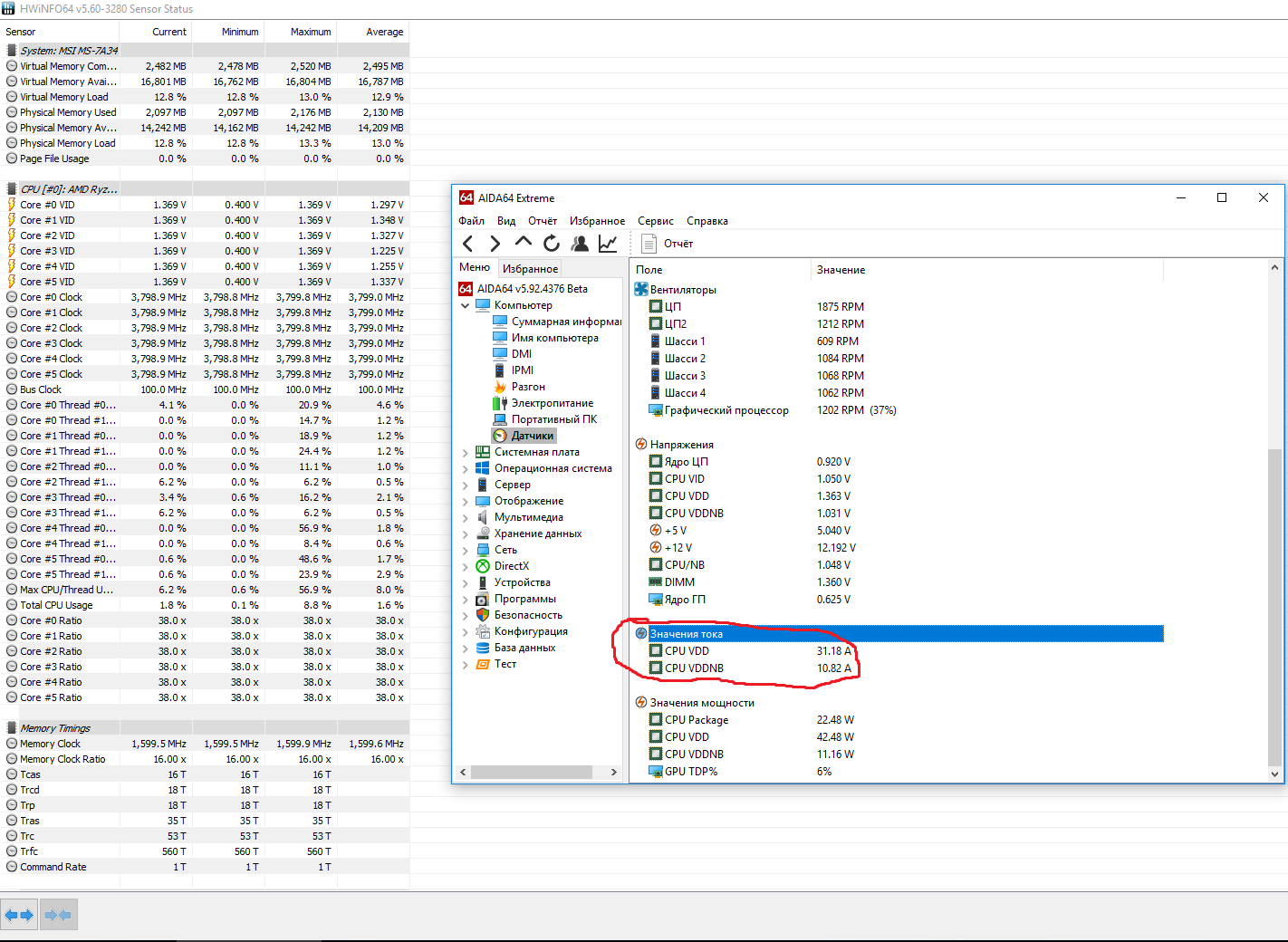This screenshot has height=942, width=1288.
Task: Collapse the Компьютер tree node
Action: click(x=466, y=305)
